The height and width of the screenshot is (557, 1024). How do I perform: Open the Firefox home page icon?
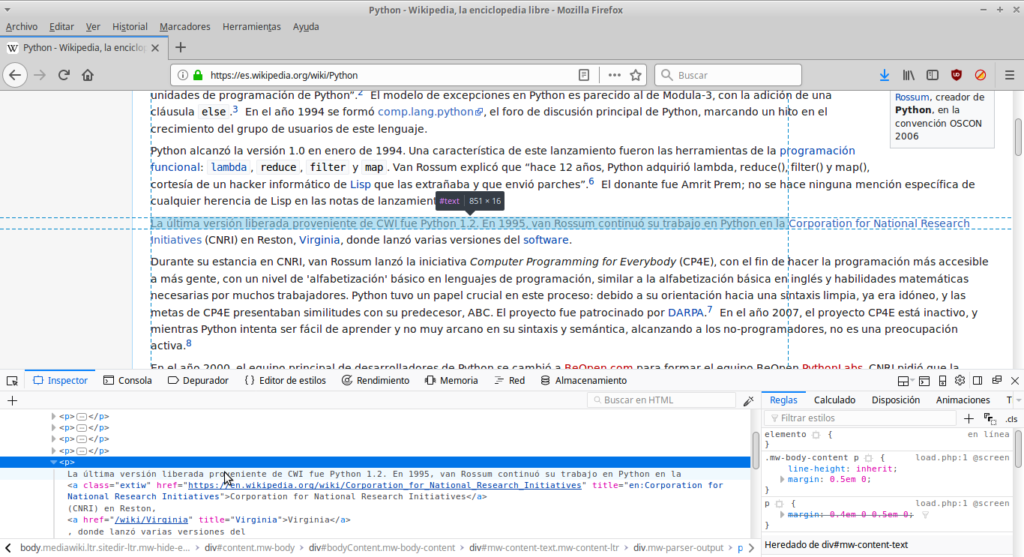[x=88, y=75]
